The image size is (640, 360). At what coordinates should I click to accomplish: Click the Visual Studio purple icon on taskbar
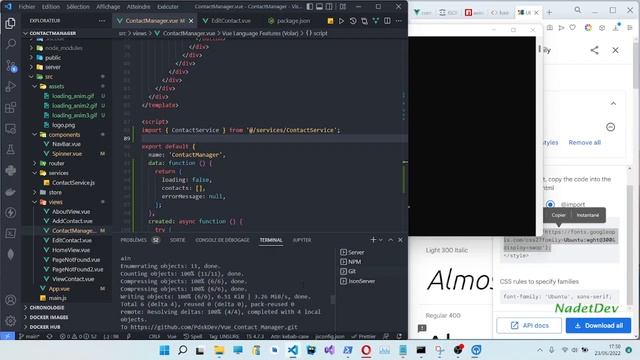(329, 350)
